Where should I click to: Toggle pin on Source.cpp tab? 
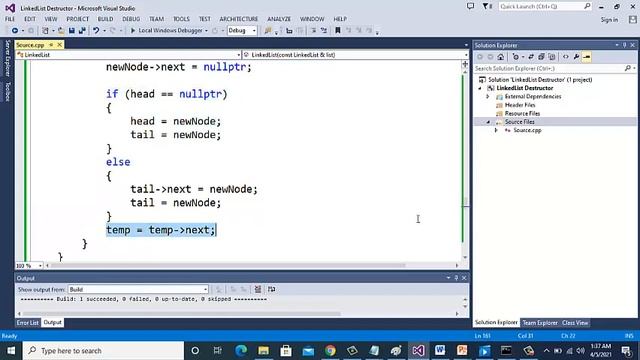point(51,45)
